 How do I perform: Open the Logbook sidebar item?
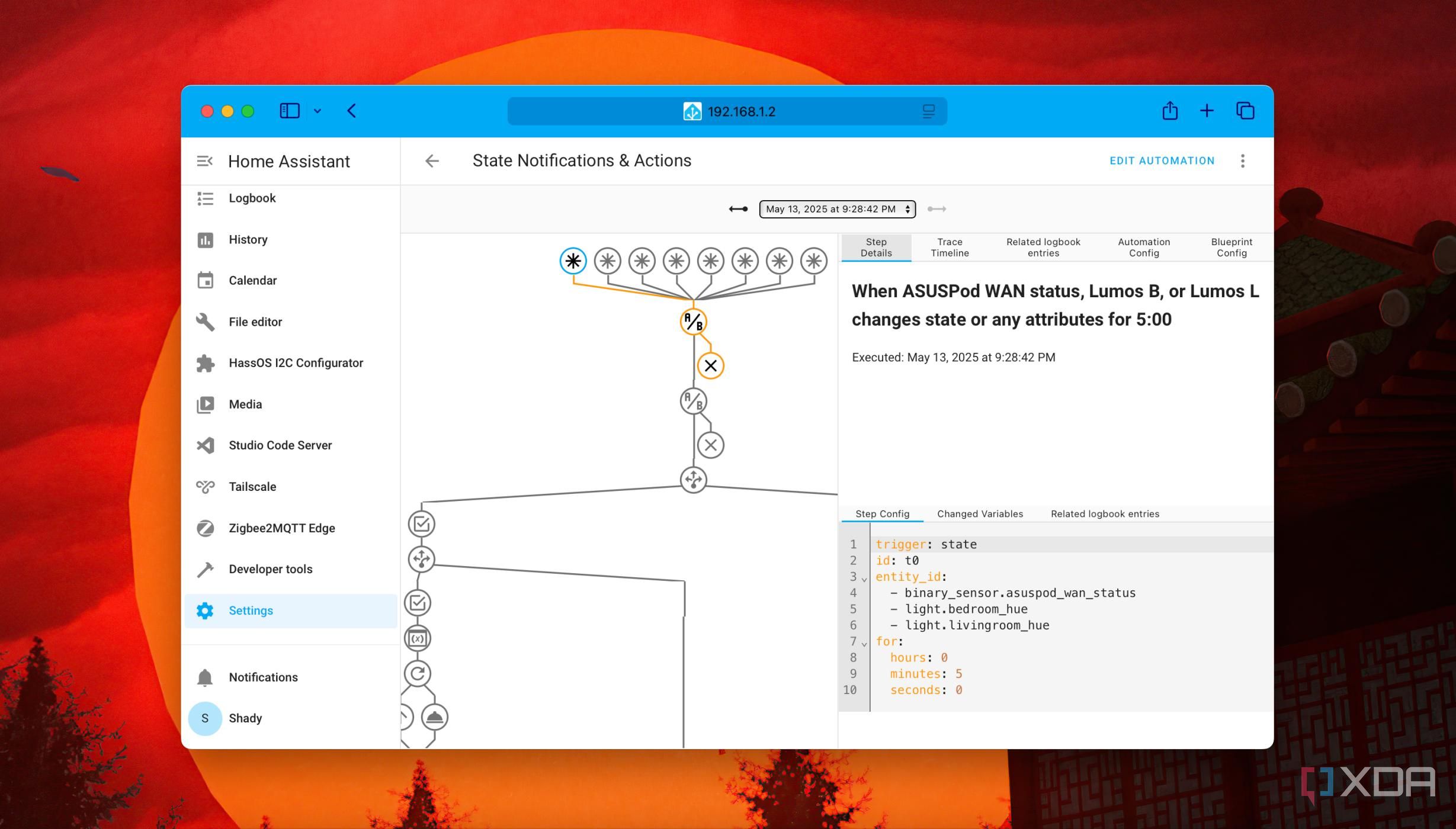pyautogui.click(x=290, y=198)
